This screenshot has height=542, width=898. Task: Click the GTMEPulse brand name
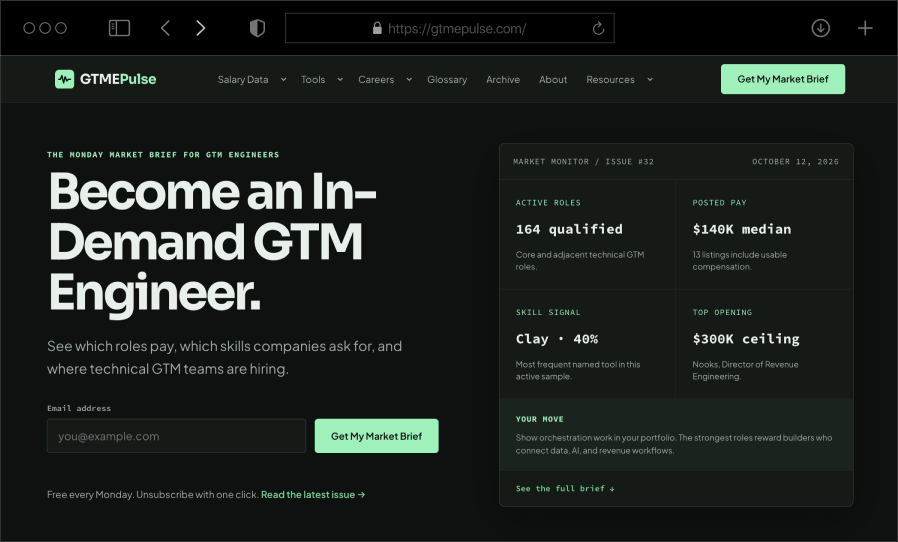[x=118, y=79]
